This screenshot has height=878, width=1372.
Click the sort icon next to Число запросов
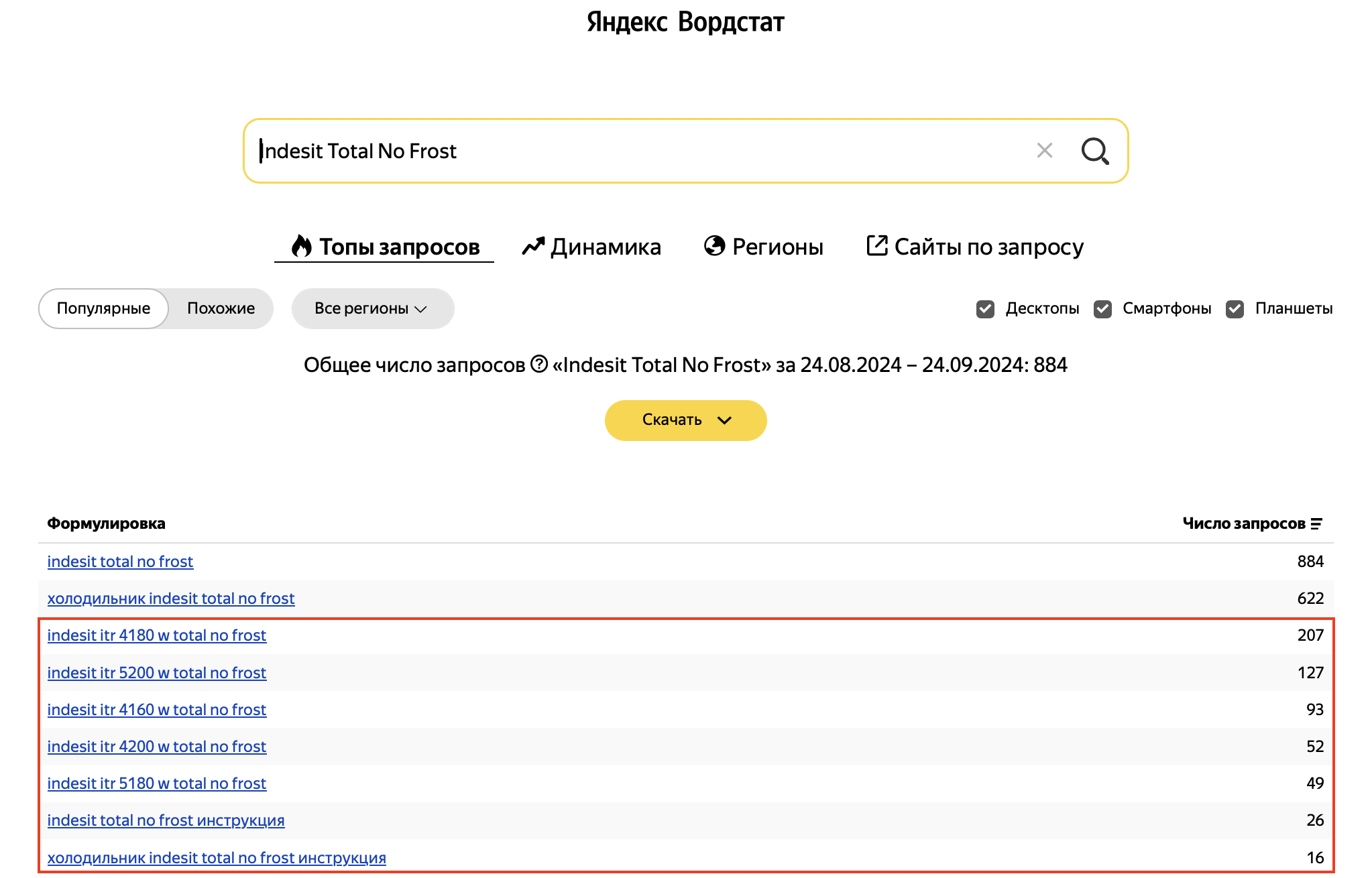1316,524
